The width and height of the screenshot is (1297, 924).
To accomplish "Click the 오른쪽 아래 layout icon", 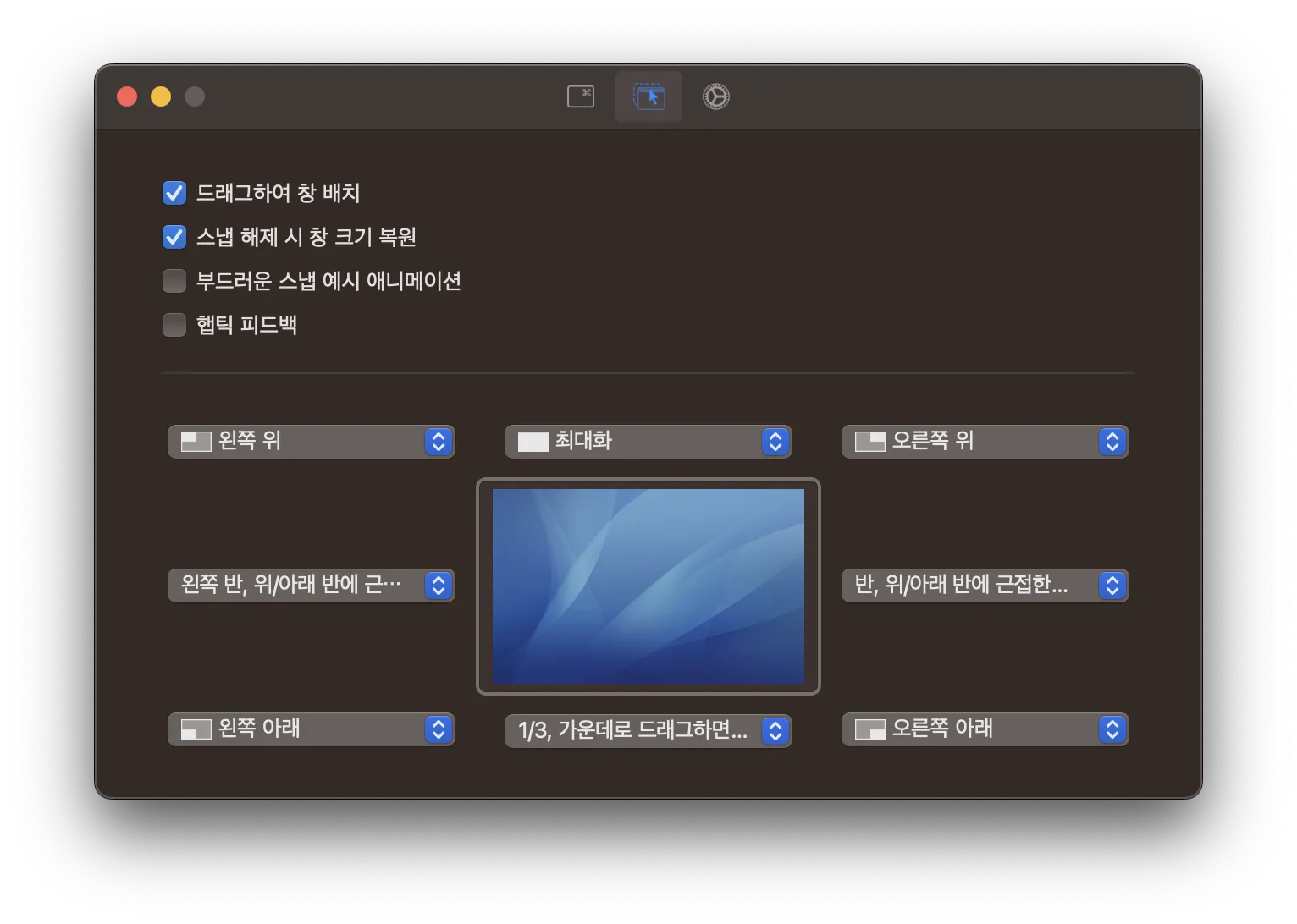I will coord(870,729).
